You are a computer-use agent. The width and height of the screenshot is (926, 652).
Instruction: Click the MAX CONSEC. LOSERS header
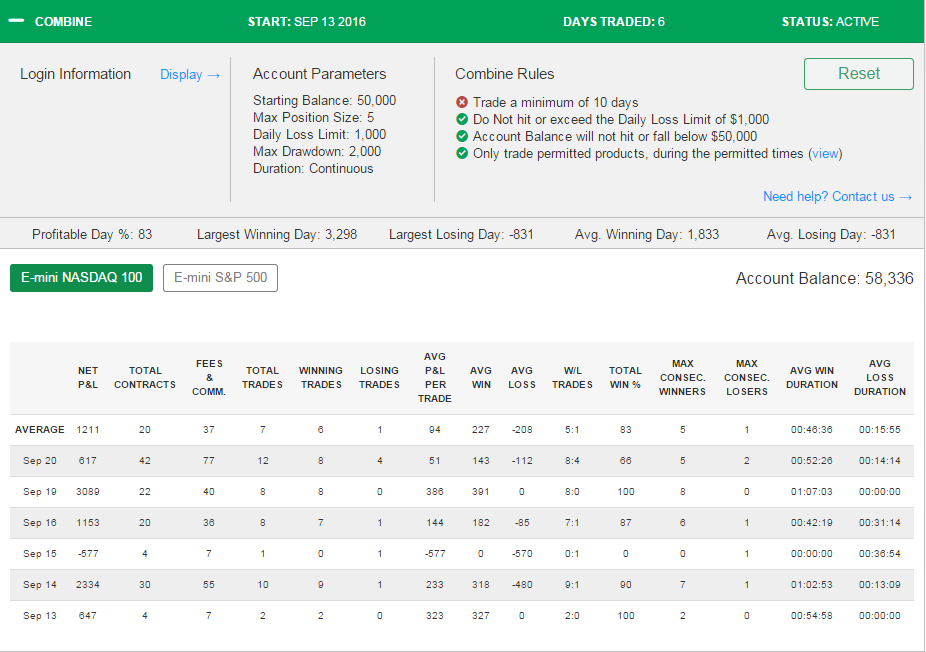(746, 377)
